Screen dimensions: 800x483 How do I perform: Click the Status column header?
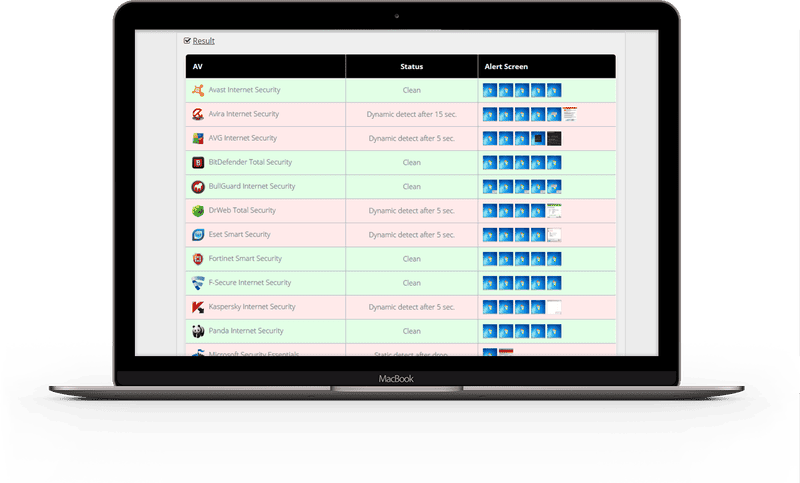click(412, 66)
